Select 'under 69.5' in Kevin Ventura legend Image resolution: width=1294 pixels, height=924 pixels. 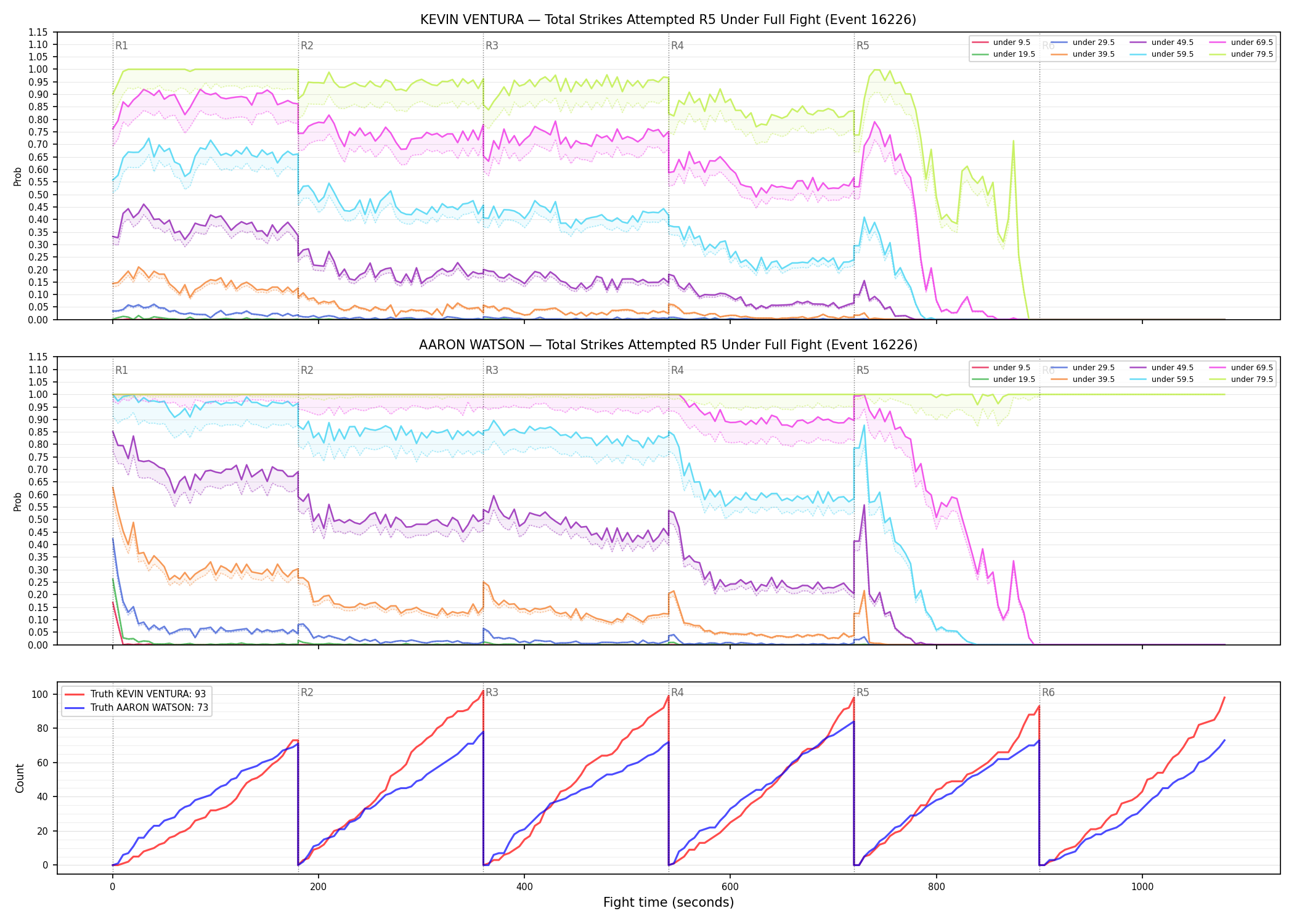pos(1252,43)
